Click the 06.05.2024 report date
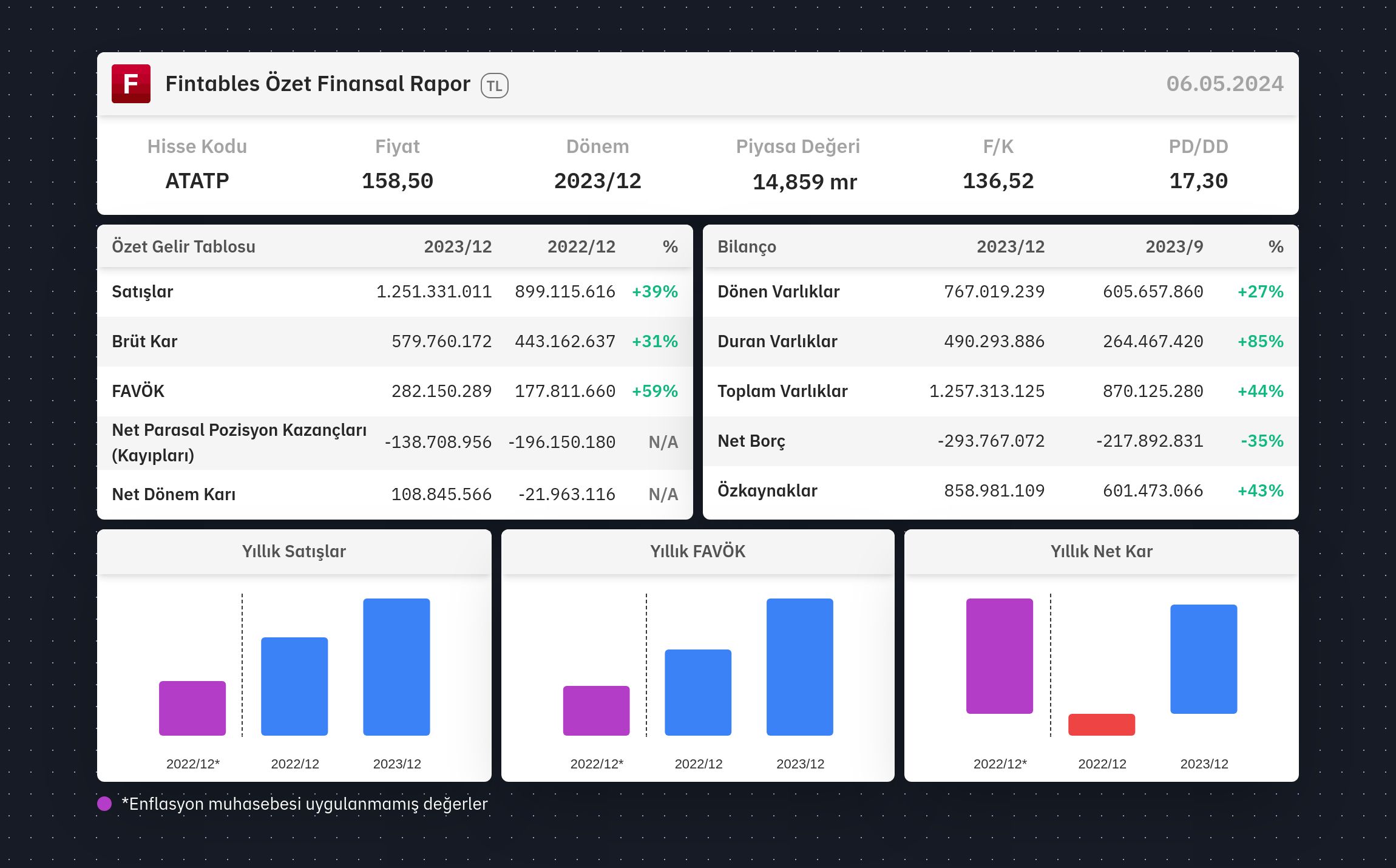This screenshot has height=868, width=1396. pos(1224,84)
